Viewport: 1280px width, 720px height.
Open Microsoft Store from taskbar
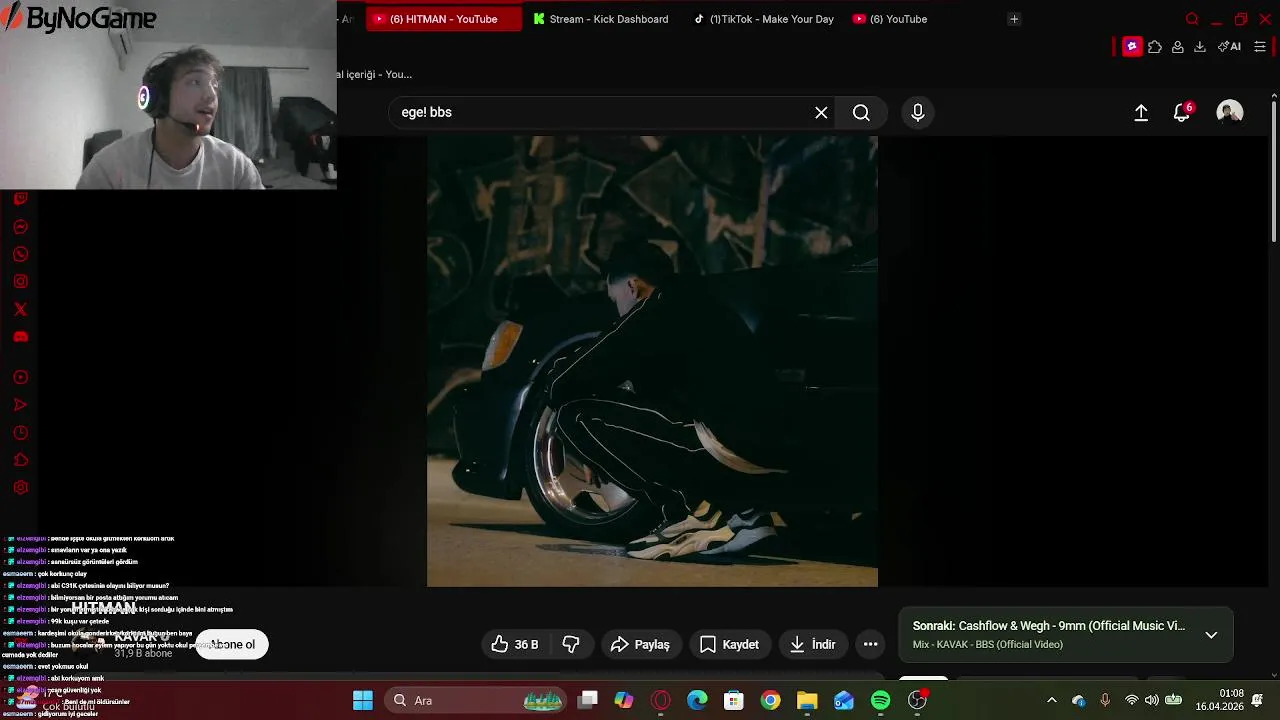[734, 700]
